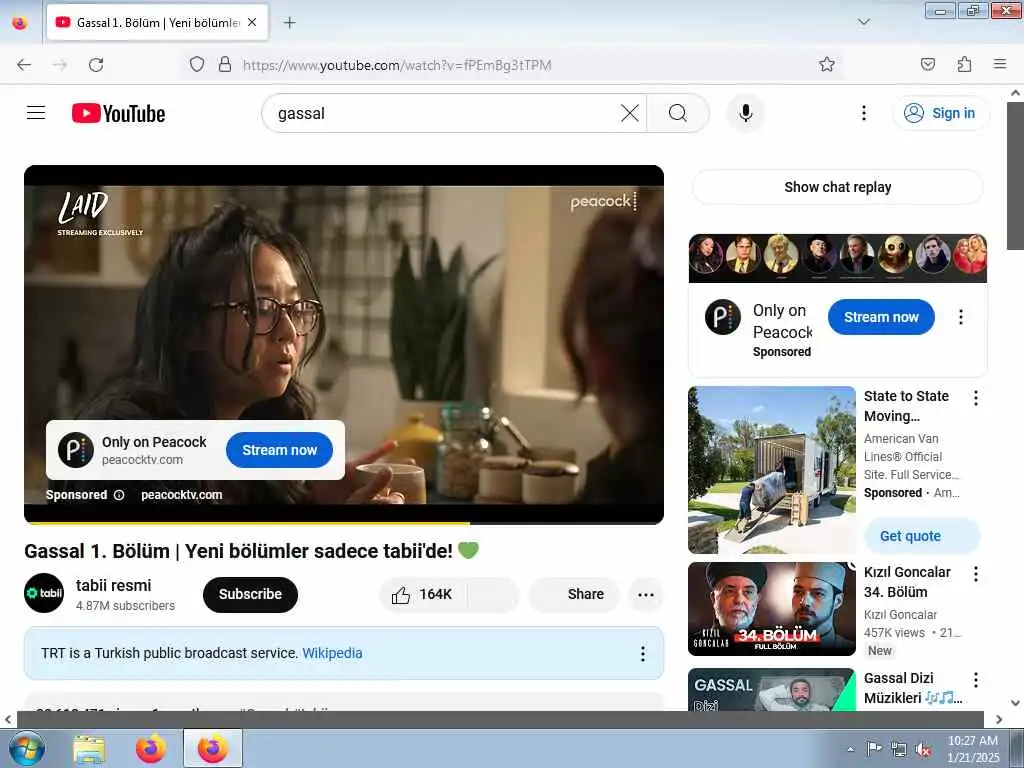Open Windows Explorer from the taskbar
1024x768 pixels.
click(x=89, y=749)
